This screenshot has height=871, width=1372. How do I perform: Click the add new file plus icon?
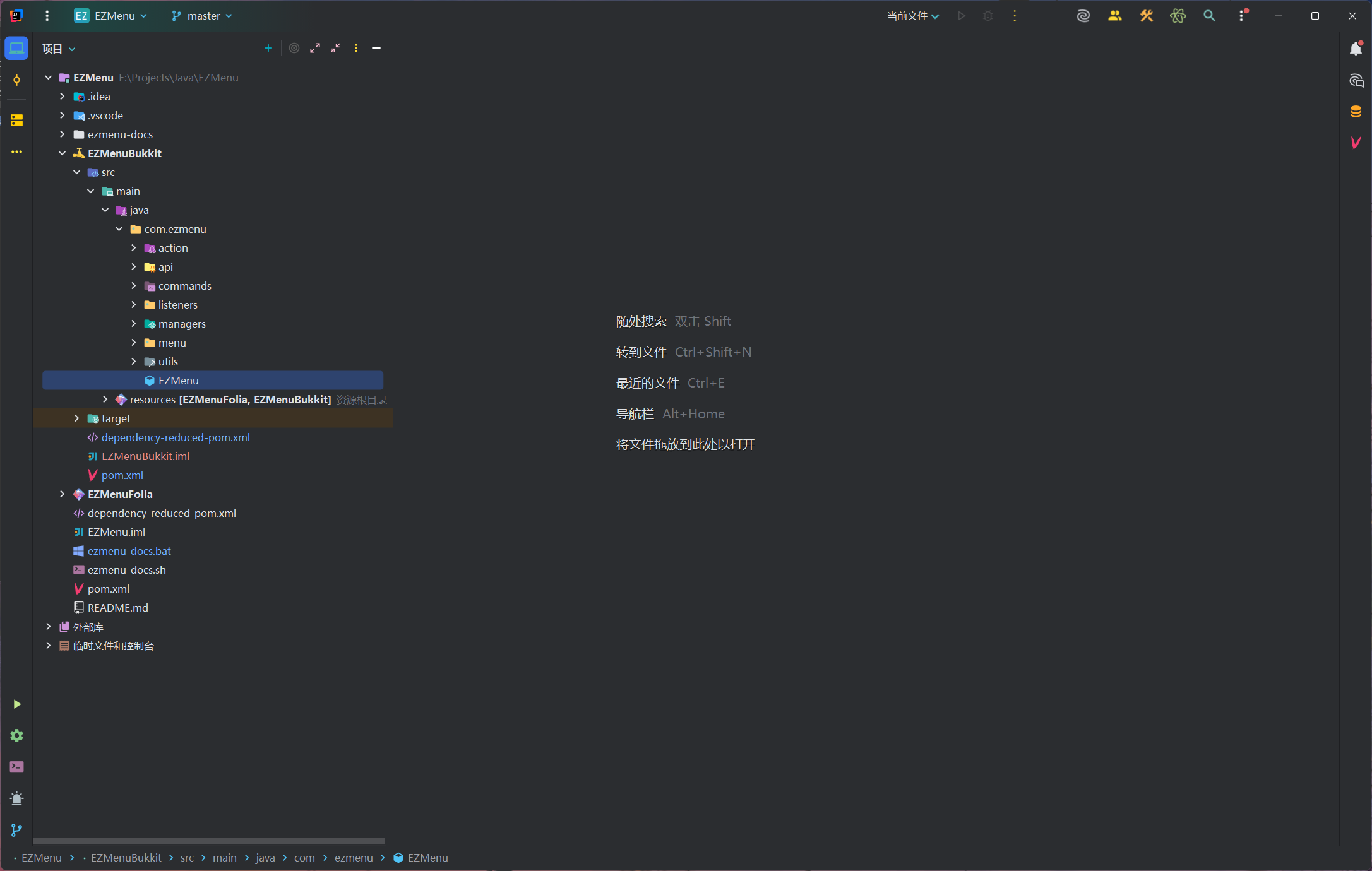[x=268, y=48]
